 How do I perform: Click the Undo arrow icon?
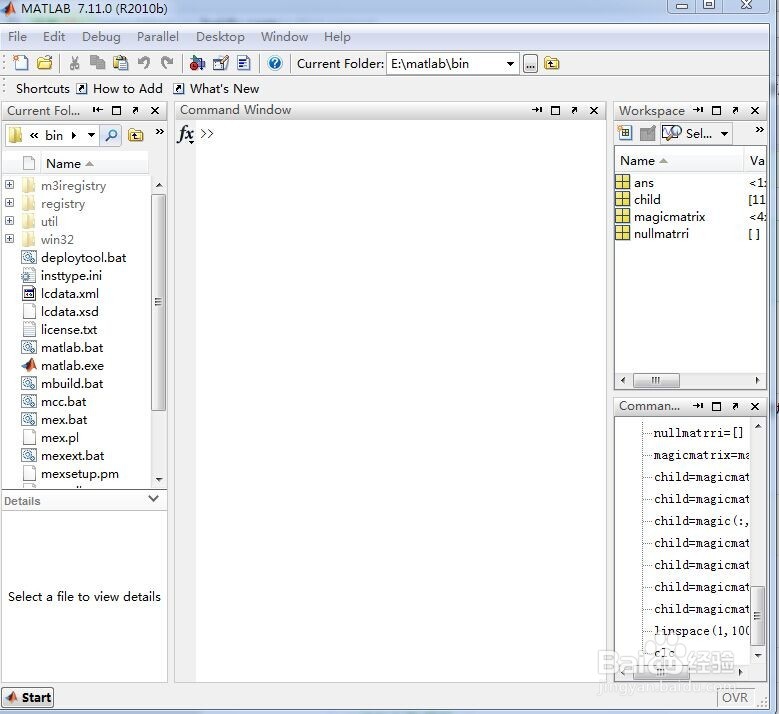(144, 63)
